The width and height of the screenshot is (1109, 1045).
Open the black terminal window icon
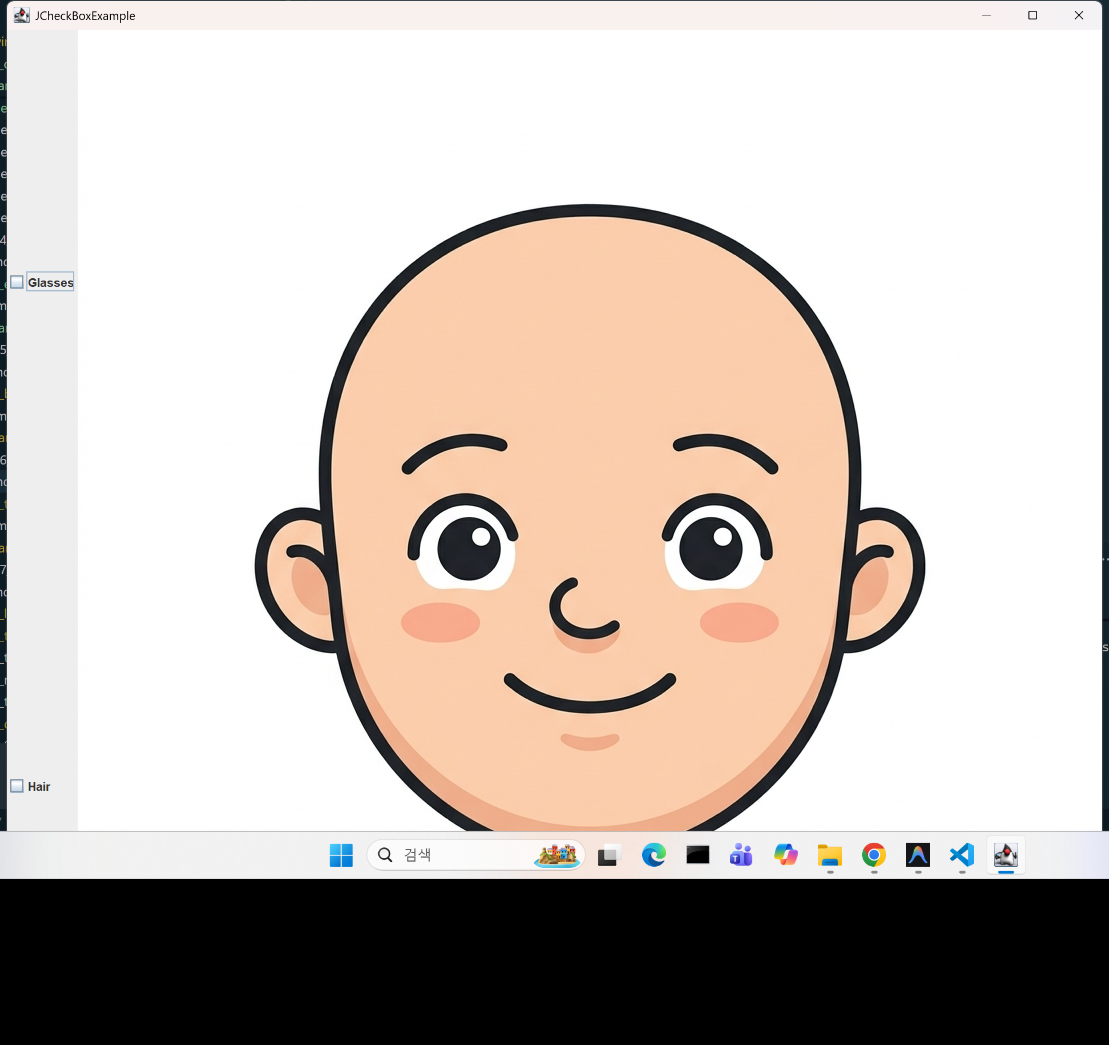pyautogui.click(x=697, y=856)
